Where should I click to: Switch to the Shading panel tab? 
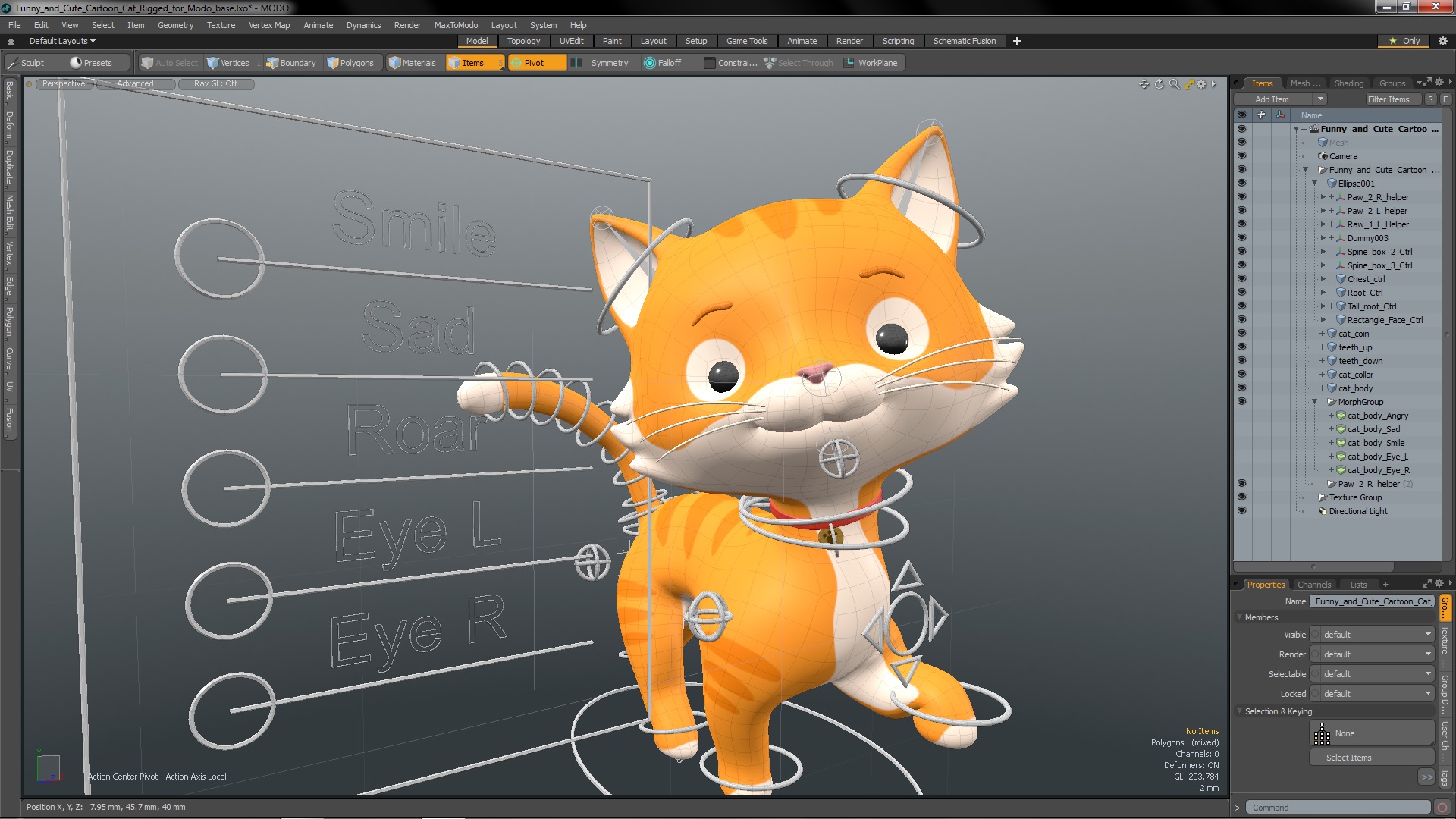pyautogui.click(x=1349, y=83)
